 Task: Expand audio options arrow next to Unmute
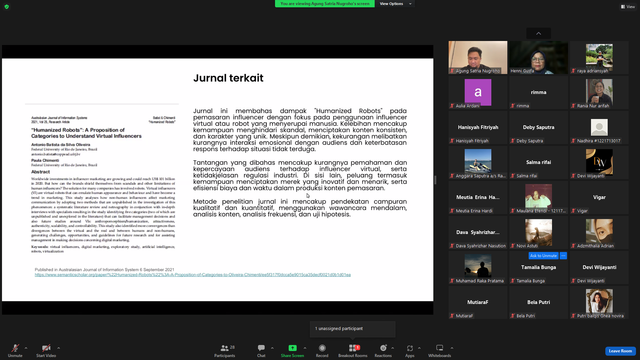pyautogui.click(x=26, y=348)
